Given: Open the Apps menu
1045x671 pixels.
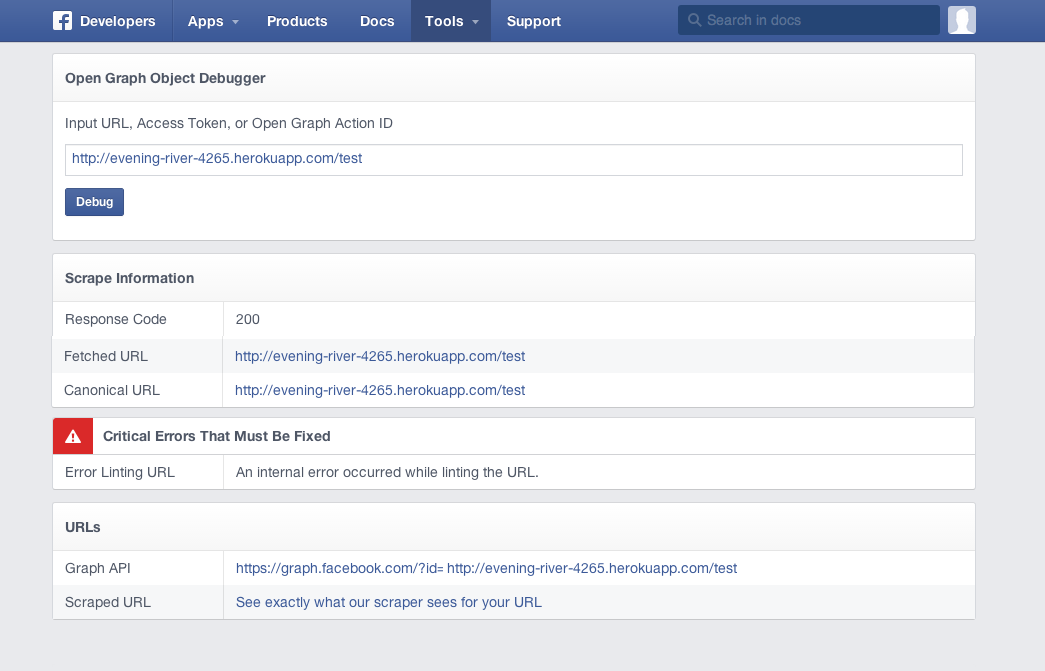Looking at the screenshot, I should (x=205, y=21).
